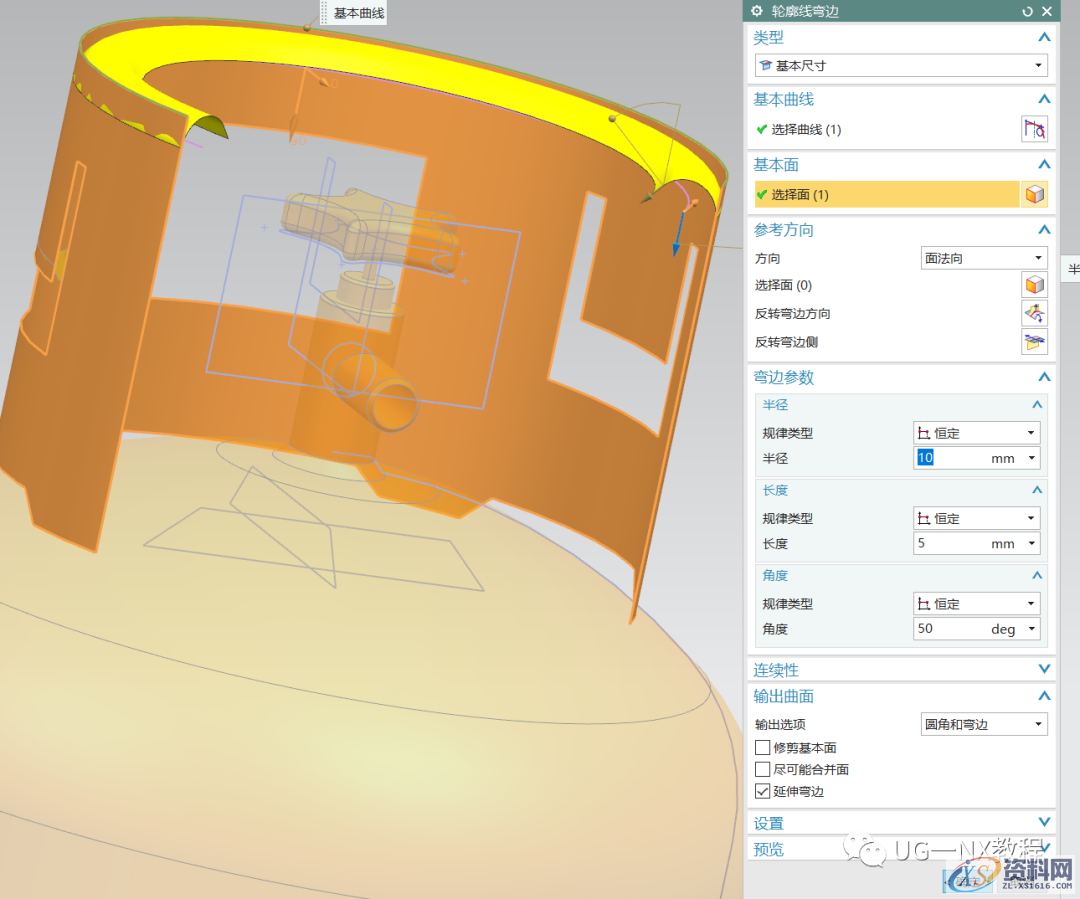Open the 类型 dropdown showing 基本尺寸
The image size is (1080, 899).
coord(900,66)
